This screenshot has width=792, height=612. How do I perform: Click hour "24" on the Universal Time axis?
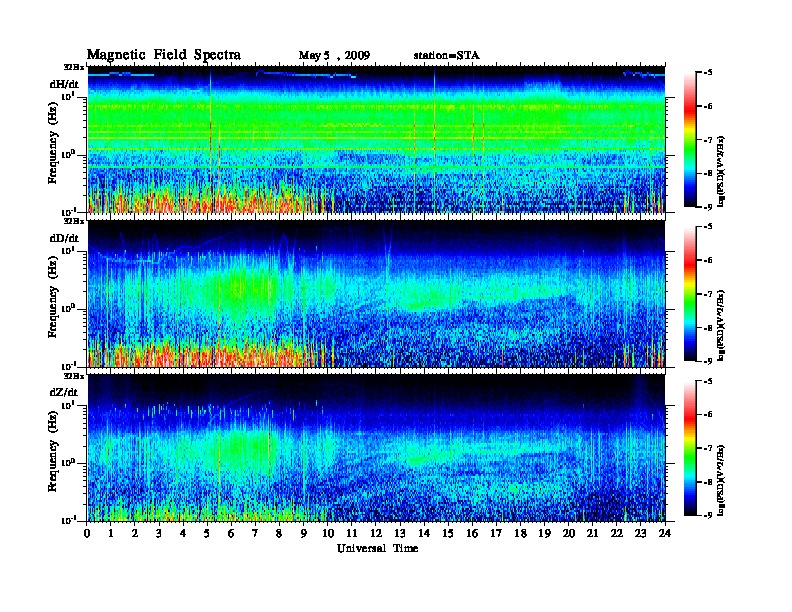pyautogui.click(x=665, y=534)
